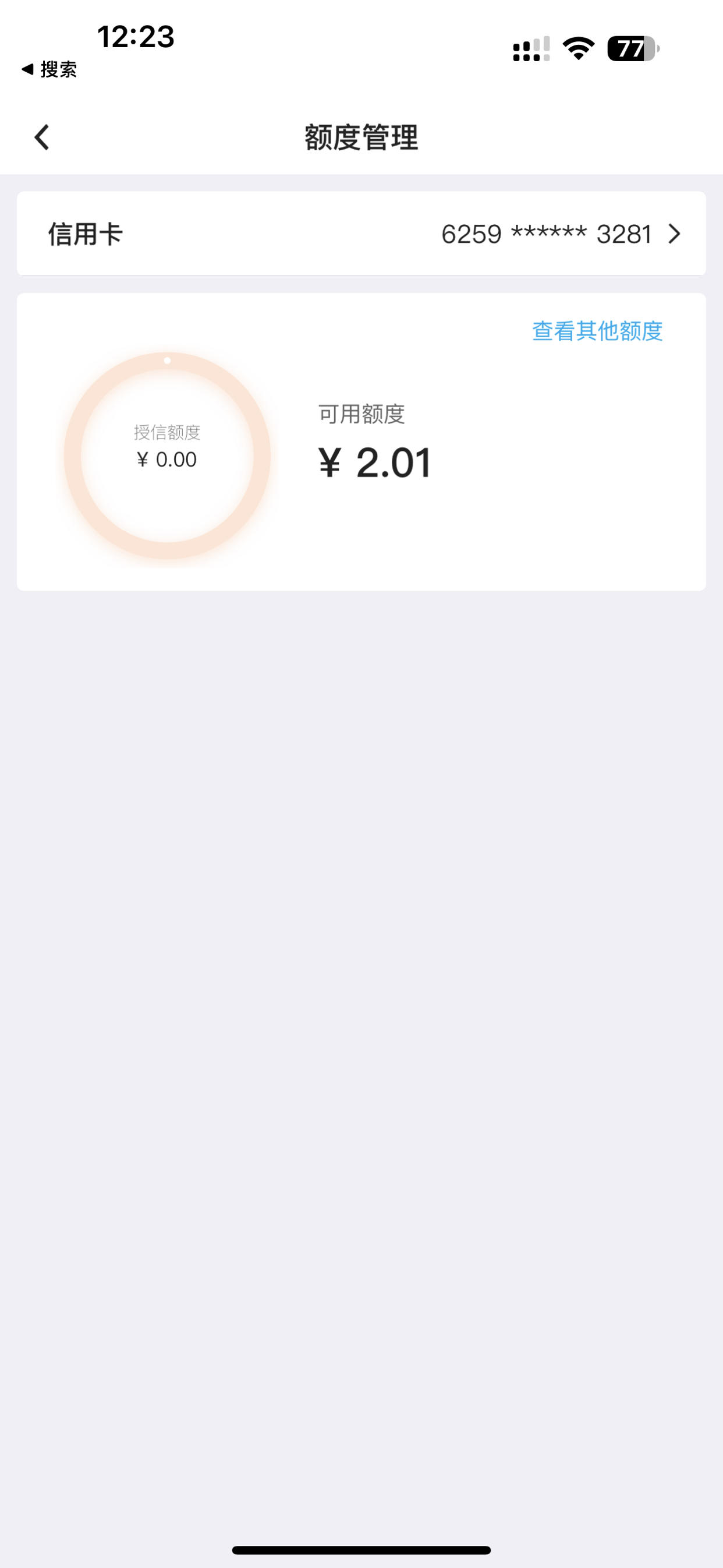Select card number 6259 ****** 3281
The image size is (723, 1568).
pos(546,234)
